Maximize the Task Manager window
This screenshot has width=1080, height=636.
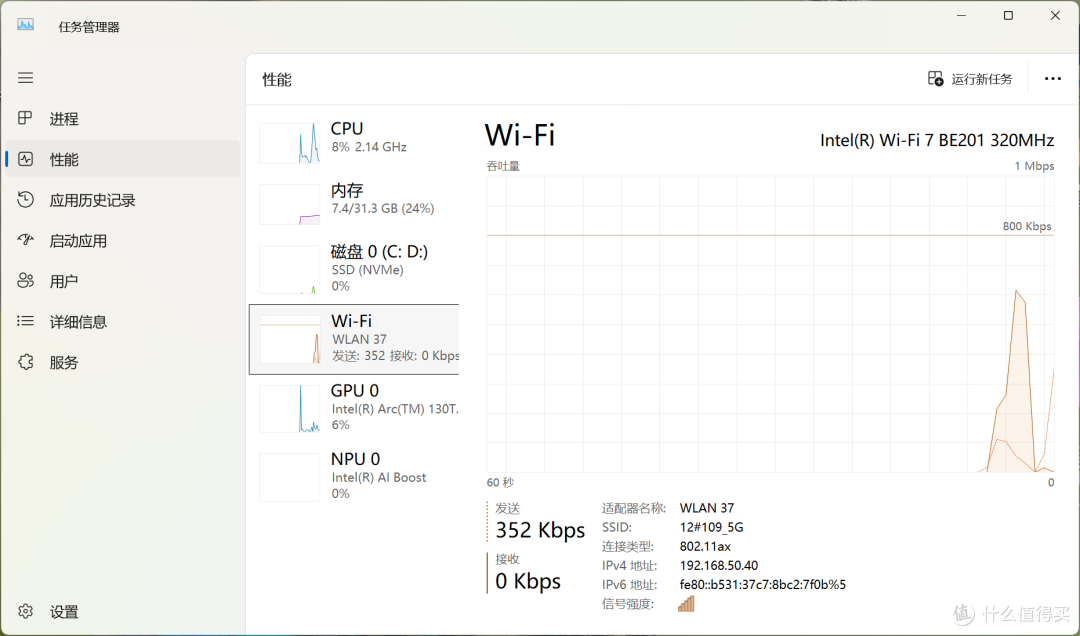1008,15
